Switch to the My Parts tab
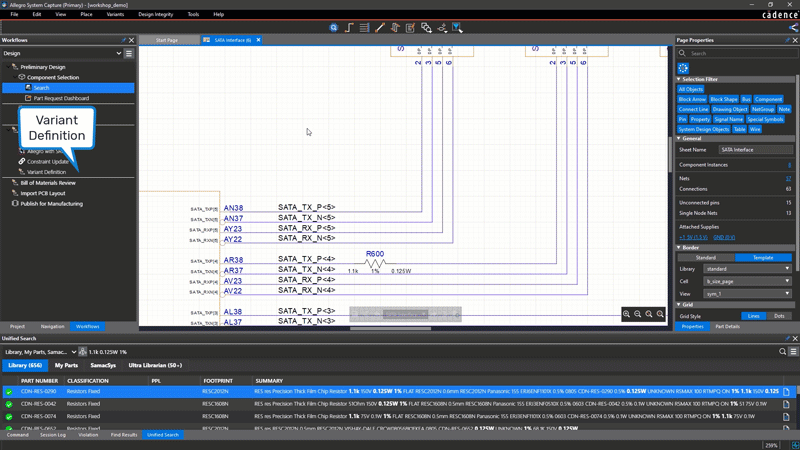The width and height of the screenshot is (800, 450). coord(66,365)
